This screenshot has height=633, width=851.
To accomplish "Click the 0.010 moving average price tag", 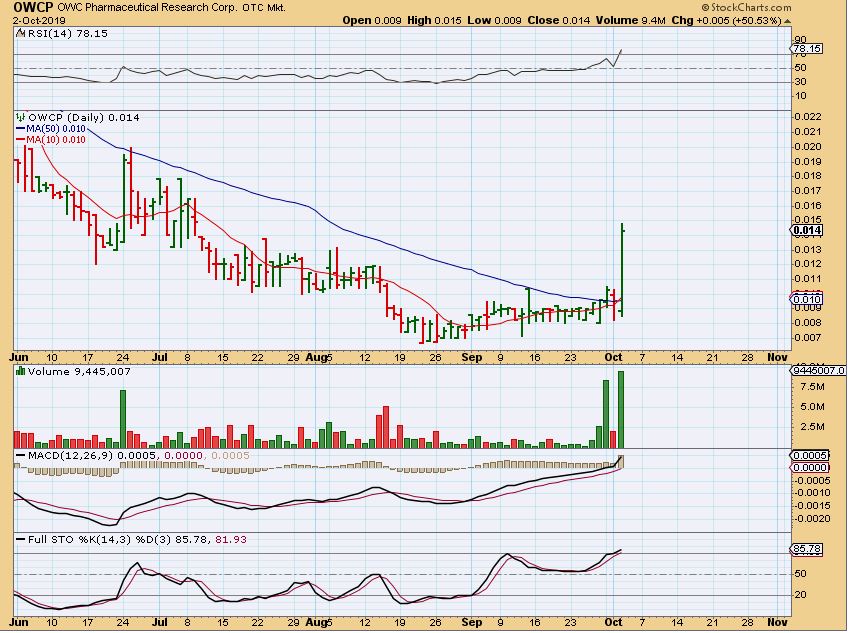I will [x=807, y=300].
